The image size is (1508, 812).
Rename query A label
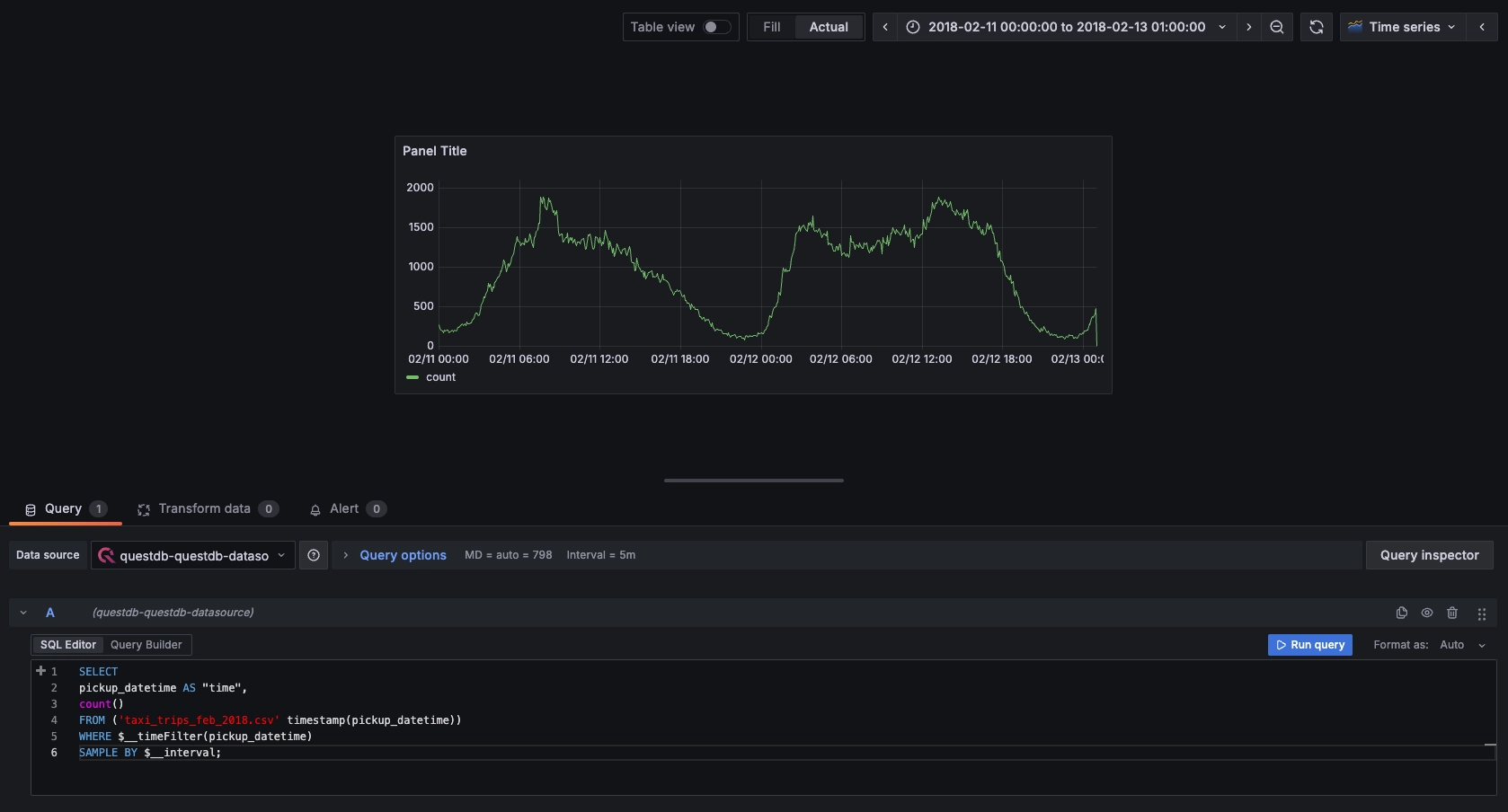50,613
